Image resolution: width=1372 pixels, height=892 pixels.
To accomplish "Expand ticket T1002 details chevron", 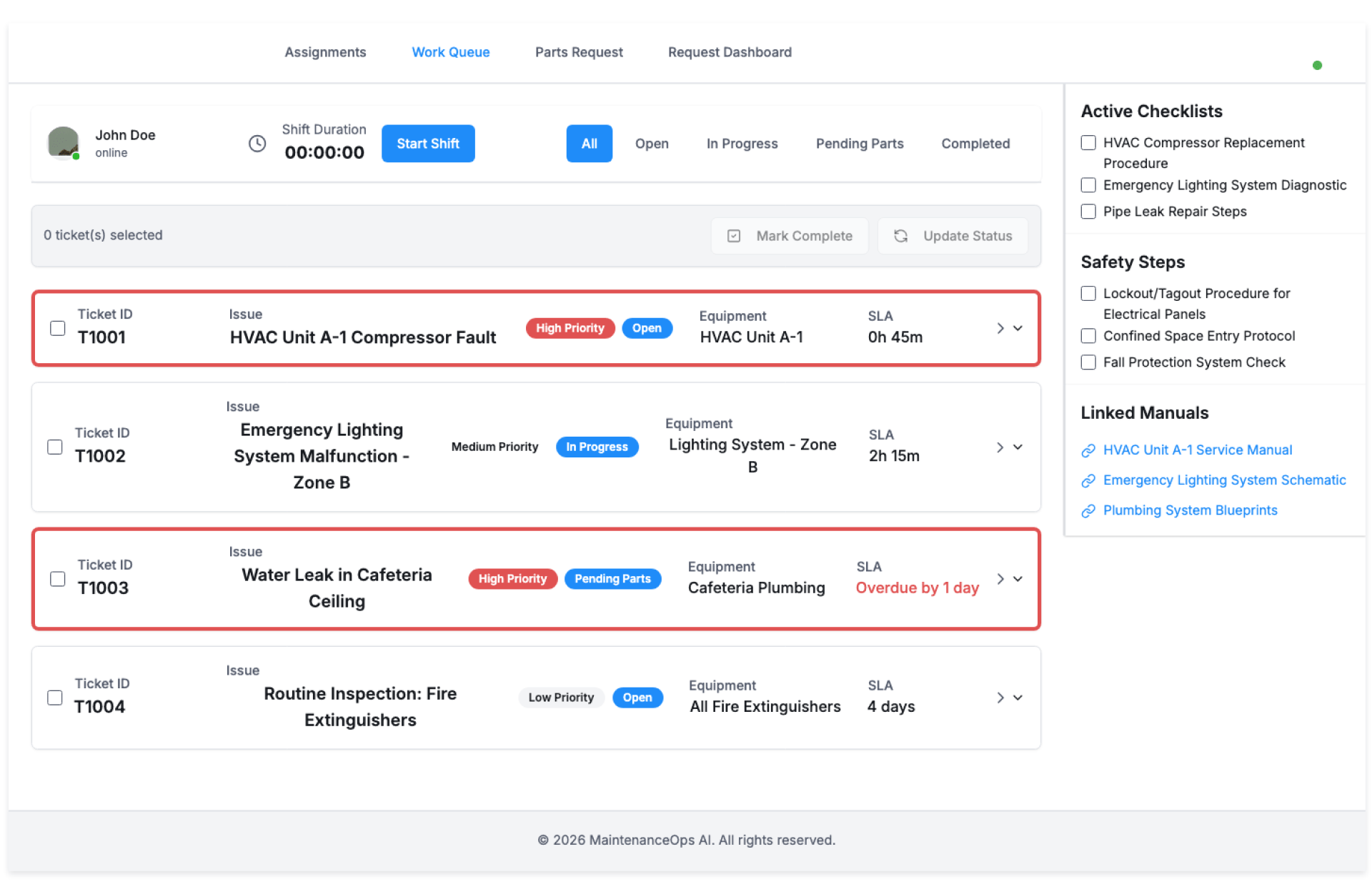I will pyautogui.click(x=1018, y=447).
